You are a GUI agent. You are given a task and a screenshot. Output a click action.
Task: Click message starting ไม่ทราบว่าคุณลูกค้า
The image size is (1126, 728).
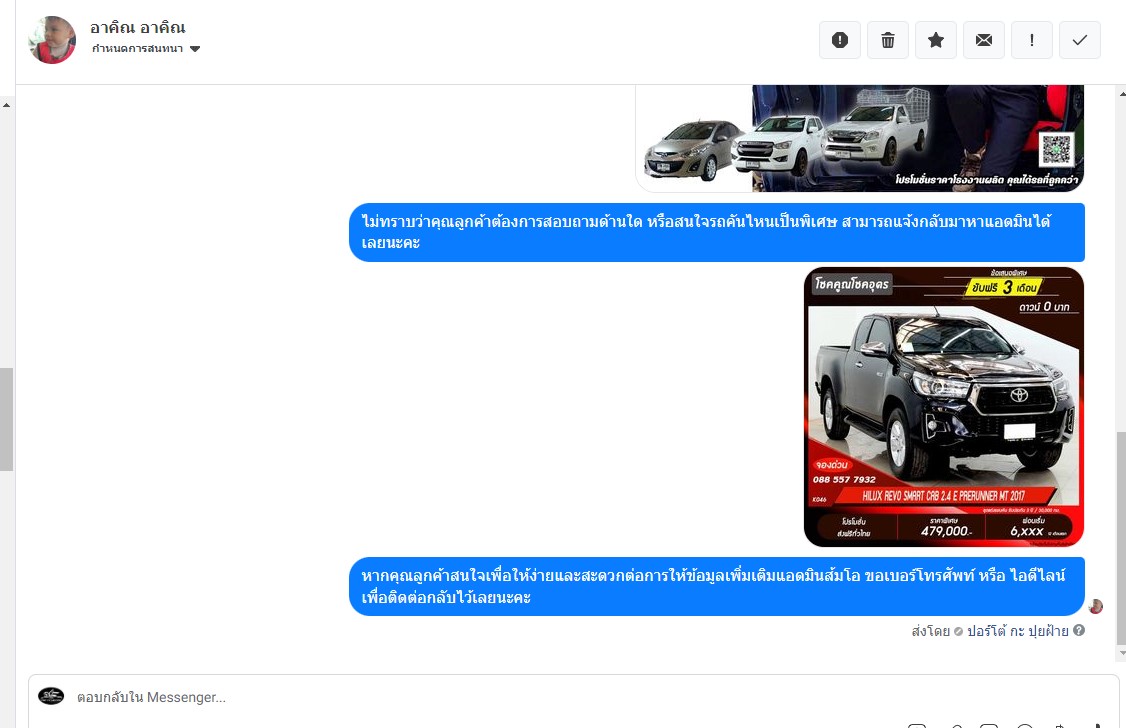pyautogui.click(x=717, y=232)
